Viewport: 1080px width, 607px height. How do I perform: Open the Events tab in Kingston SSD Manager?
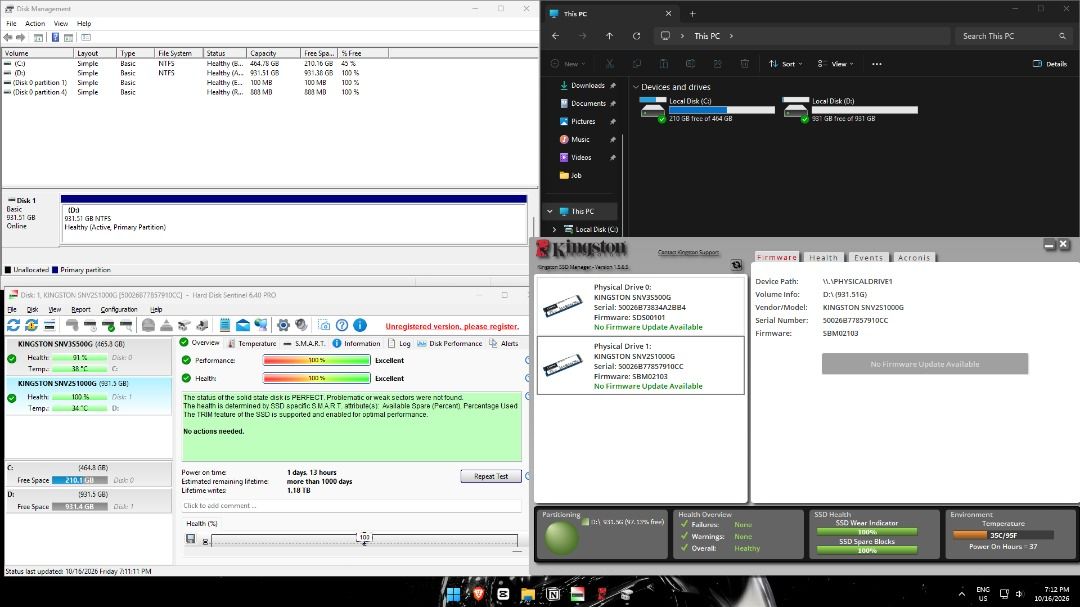(x=868, y=258)
